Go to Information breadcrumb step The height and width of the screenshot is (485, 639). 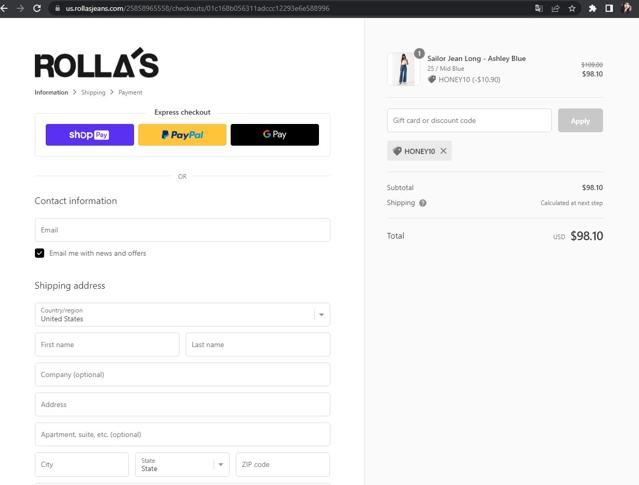51,93
